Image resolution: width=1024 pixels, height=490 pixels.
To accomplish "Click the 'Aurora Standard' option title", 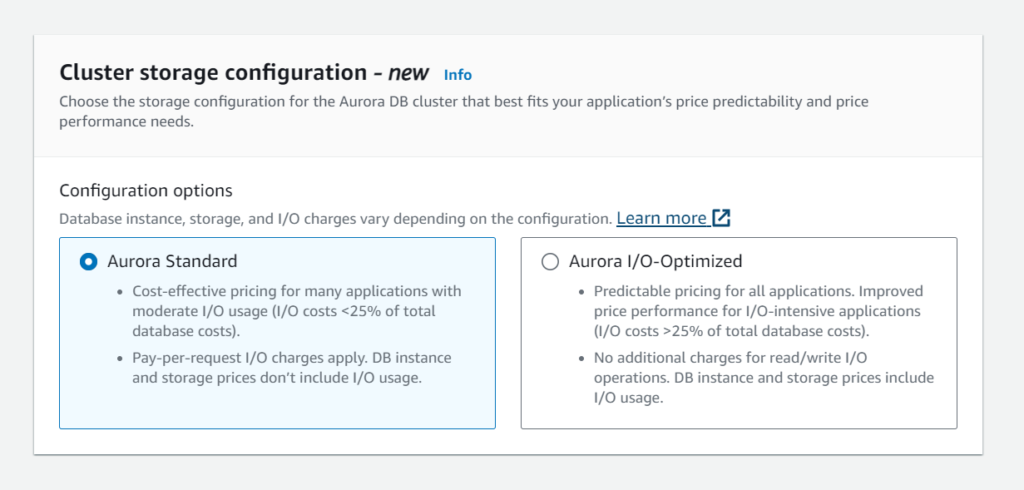I will coord(172,262).
